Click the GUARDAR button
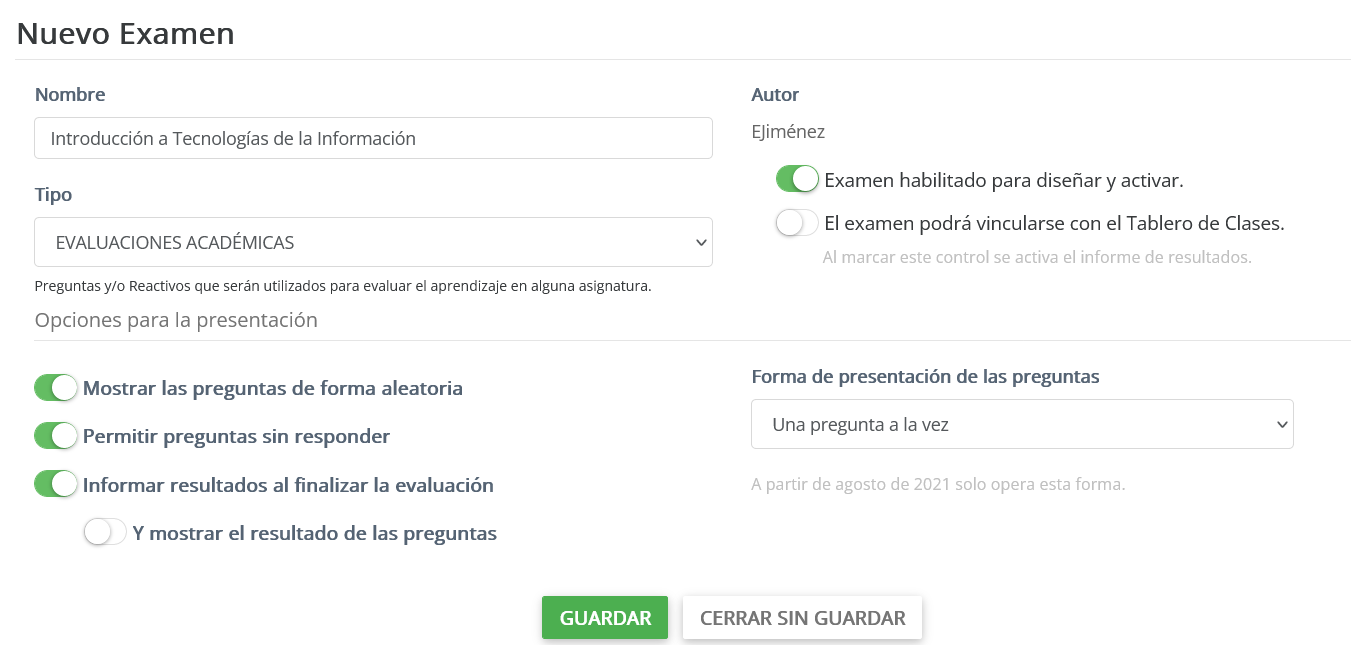The height and width of the screenshot is (666, 1351). tap(605, 618)
